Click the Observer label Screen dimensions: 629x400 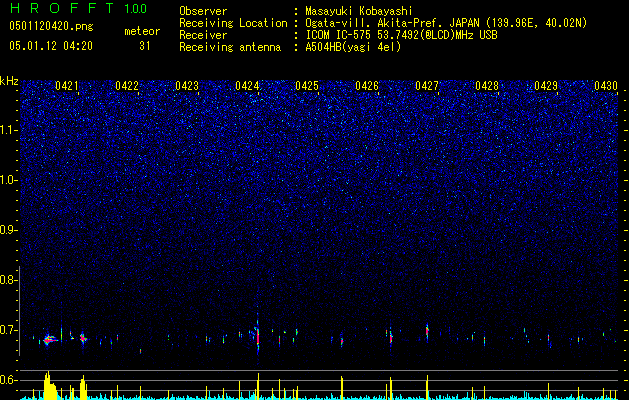[203, 11]
